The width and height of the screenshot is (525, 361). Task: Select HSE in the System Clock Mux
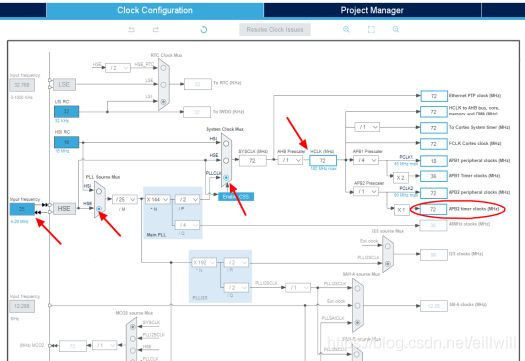[226, 160]
